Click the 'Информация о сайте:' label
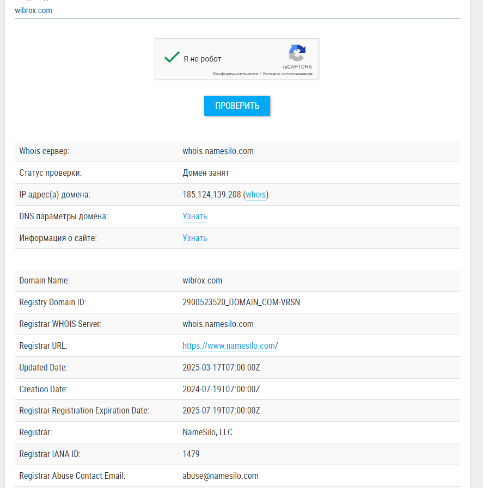This screenshot has height=488, width=483. pos(58,238)
